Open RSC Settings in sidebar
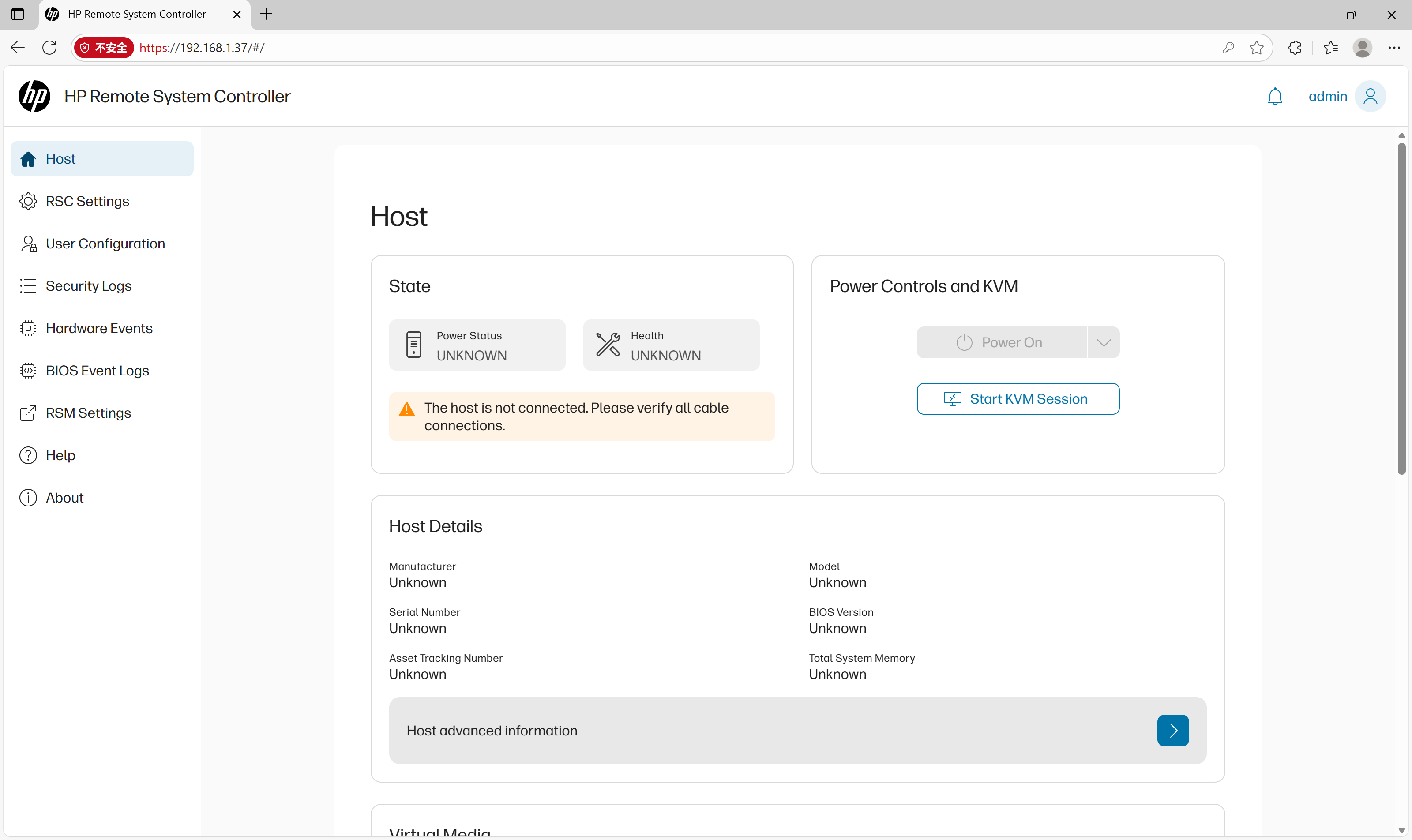1412x840 pixels. point(87,202)
